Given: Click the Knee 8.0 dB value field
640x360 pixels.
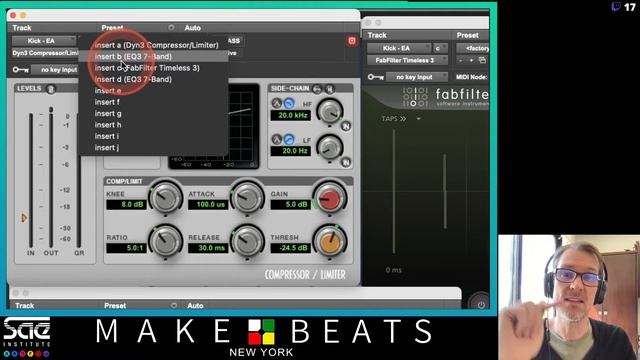Looking at the screenshot, I should (x=126, y=204).
